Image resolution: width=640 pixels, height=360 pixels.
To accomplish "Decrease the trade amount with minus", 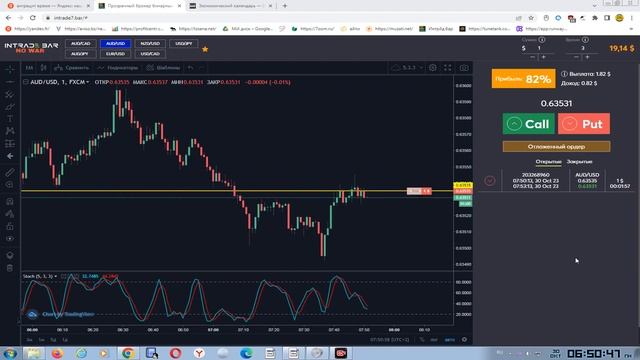I will point(532,57).
